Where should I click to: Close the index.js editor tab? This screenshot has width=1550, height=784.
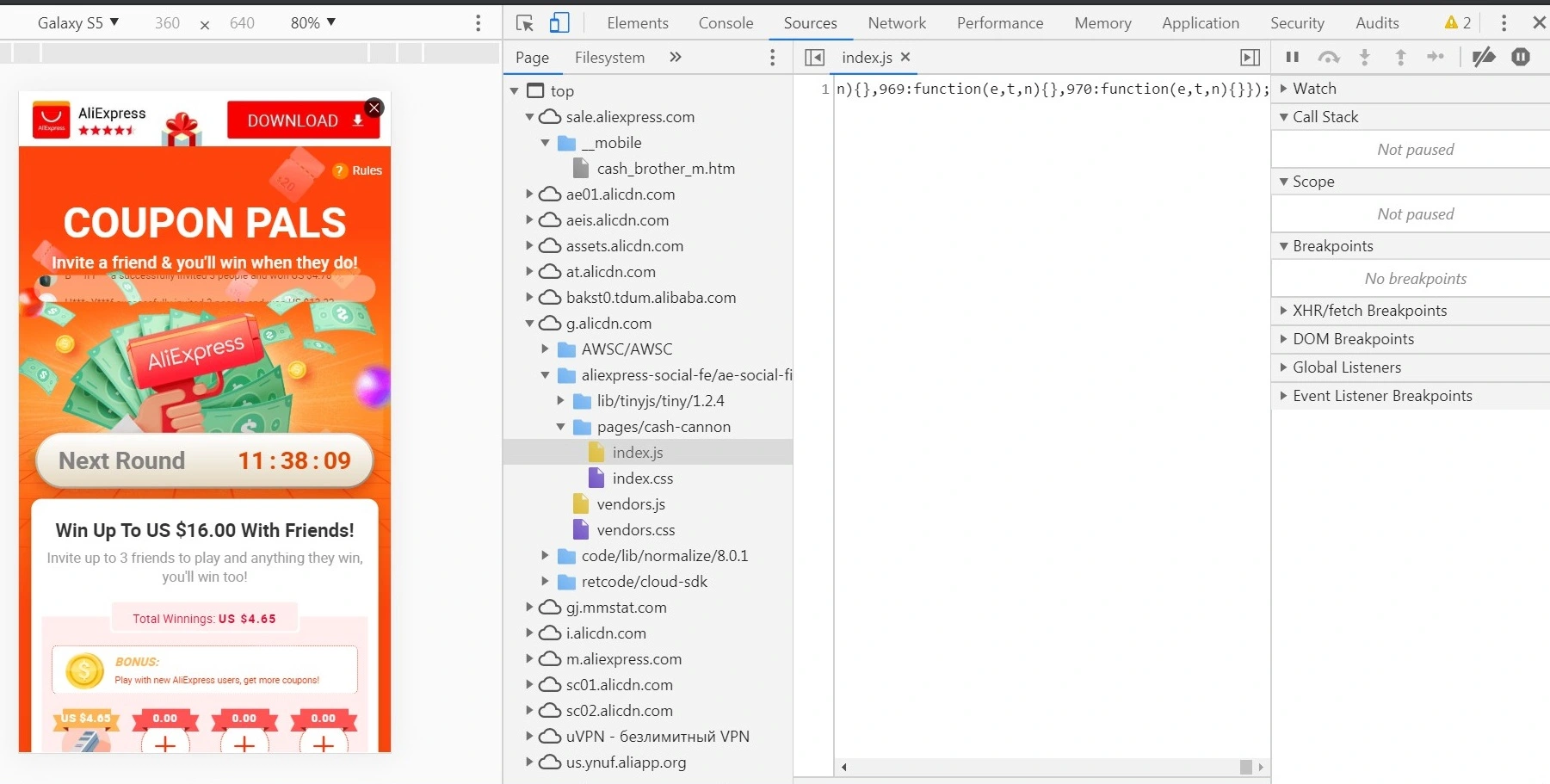pyautogui.click(x=905, y=57)
